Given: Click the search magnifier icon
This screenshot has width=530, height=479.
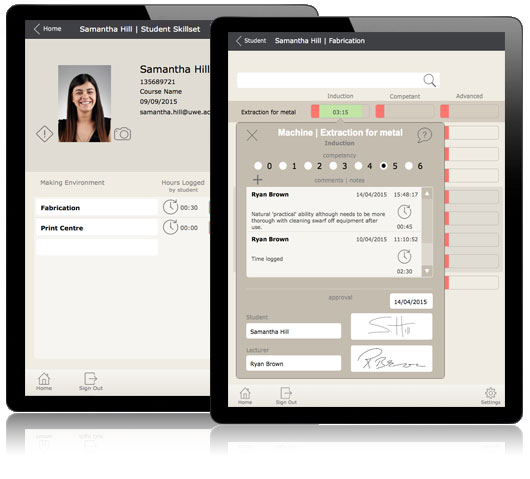Looking at the screenshot, I should click(x=429, y=80).
